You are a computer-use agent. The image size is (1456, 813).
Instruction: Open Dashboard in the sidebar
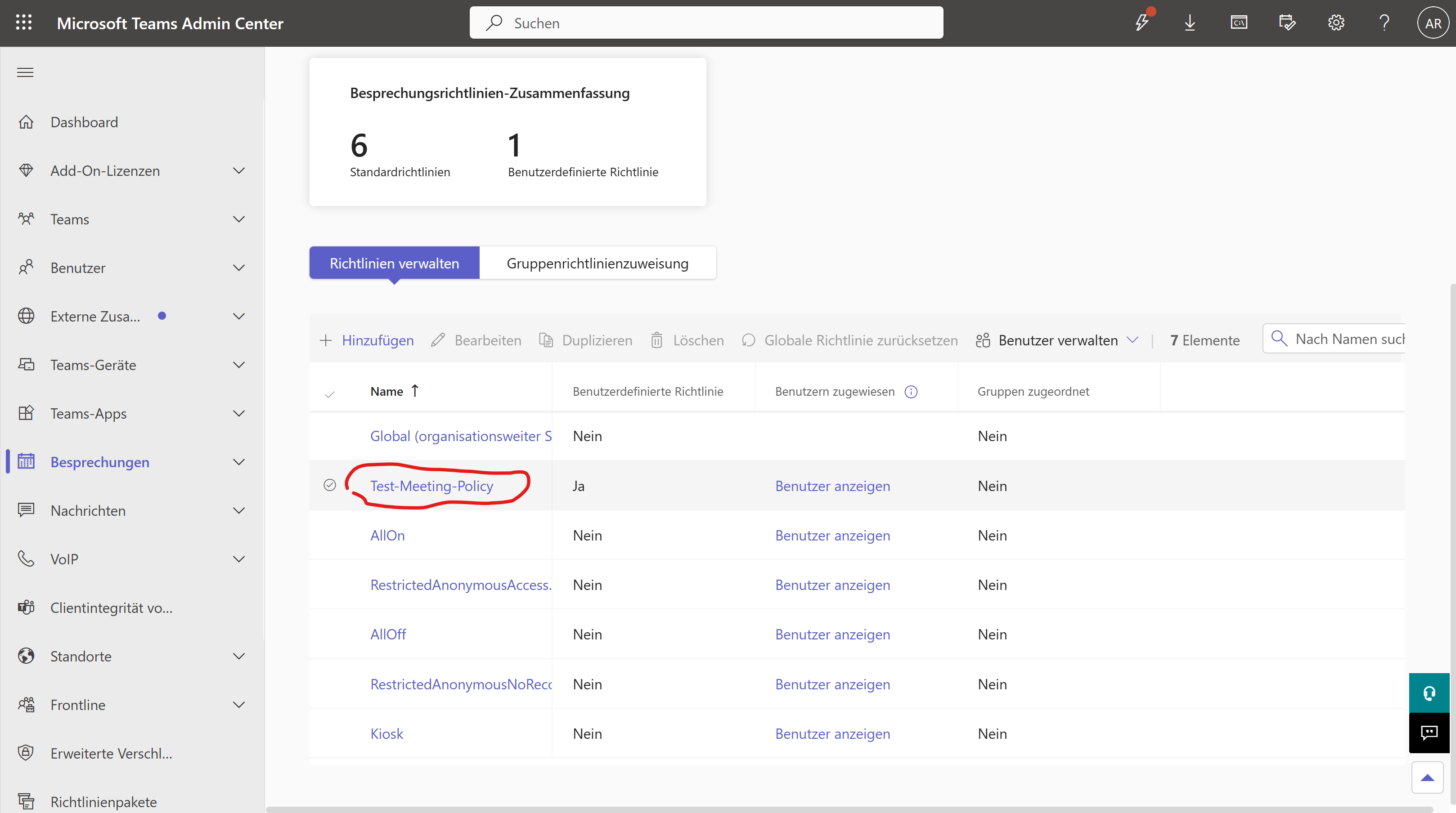tap(84, 122)
